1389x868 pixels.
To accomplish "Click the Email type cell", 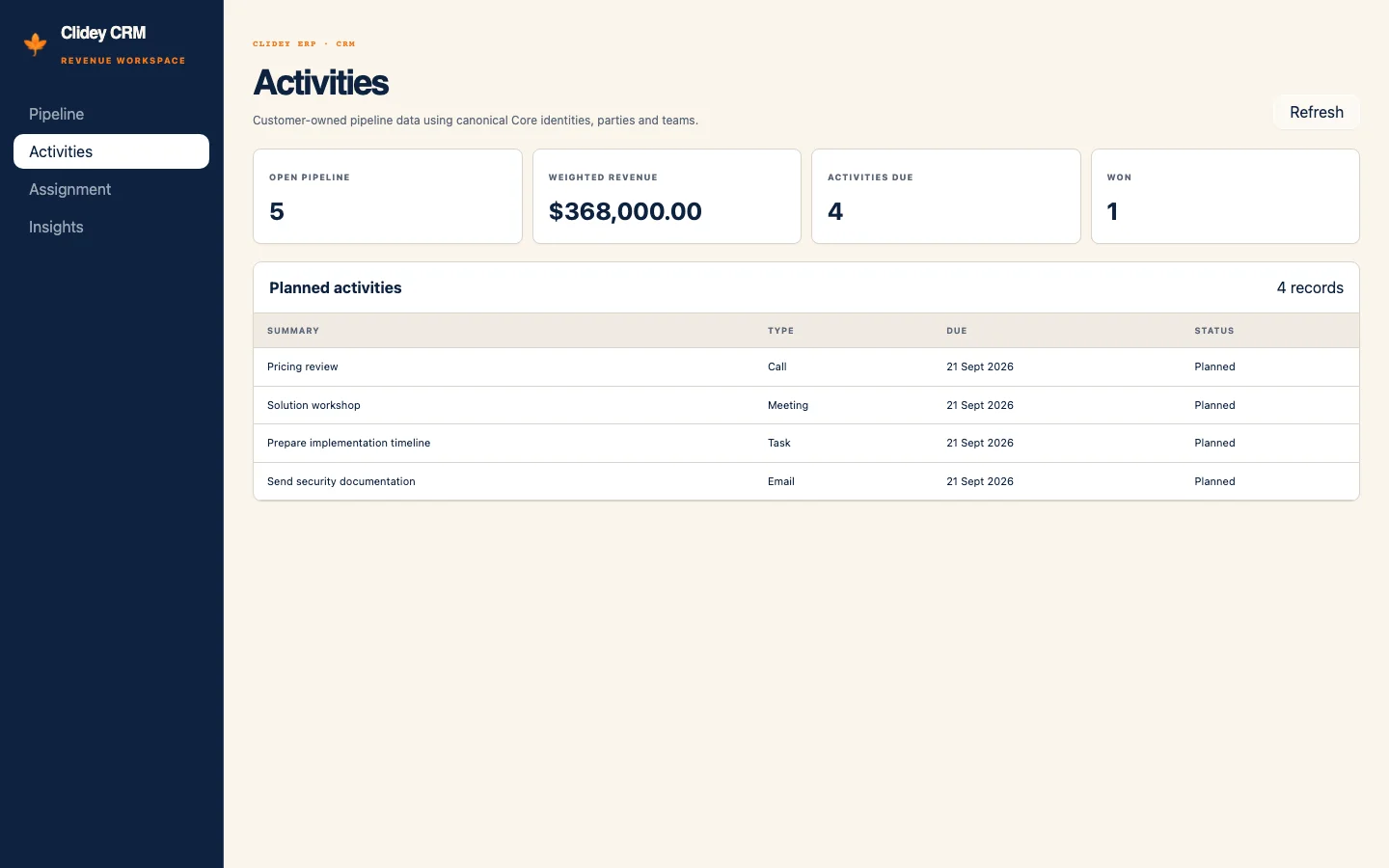I will (781, 481).
